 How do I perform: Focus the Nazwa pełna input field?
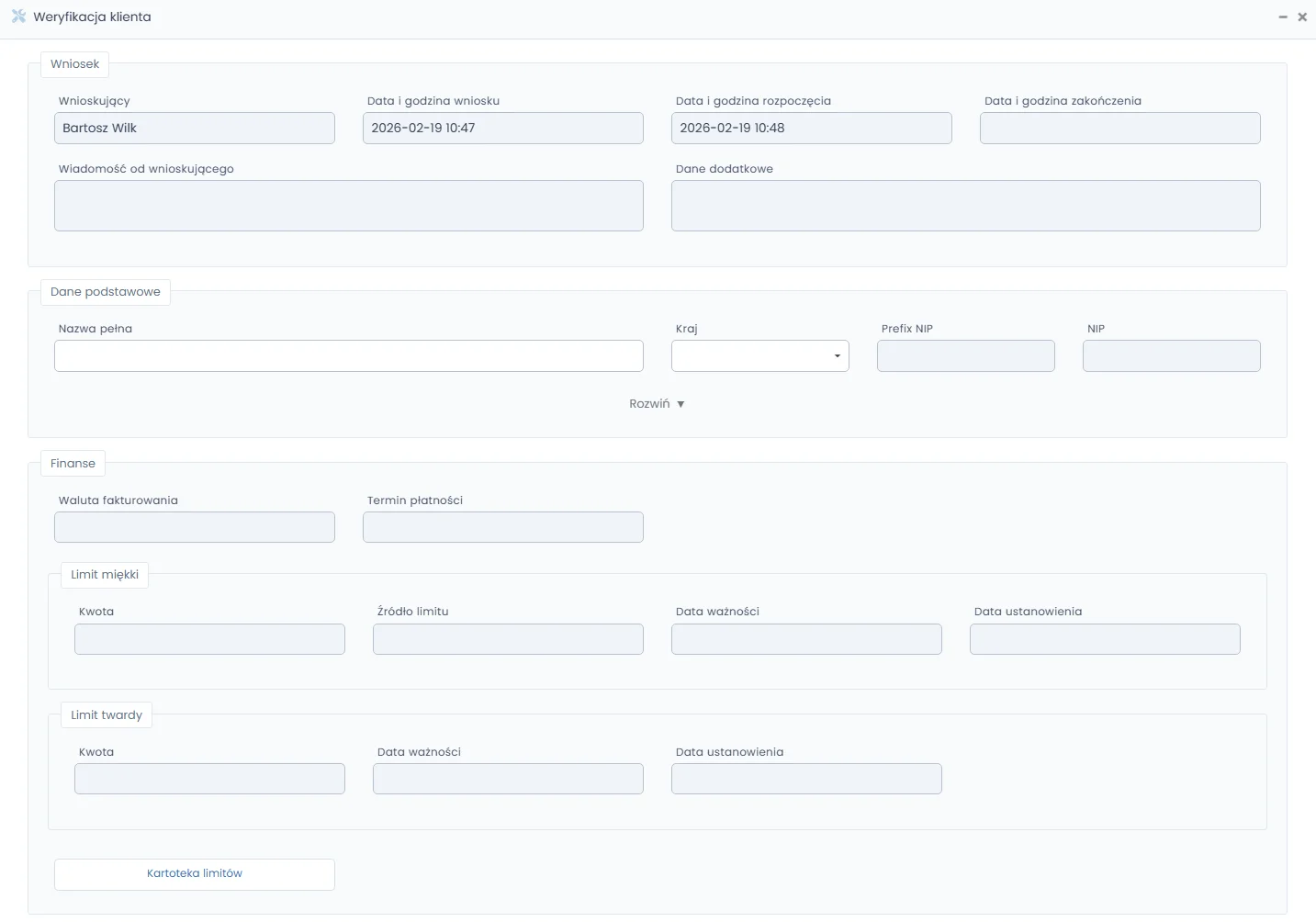coord(349,356)
